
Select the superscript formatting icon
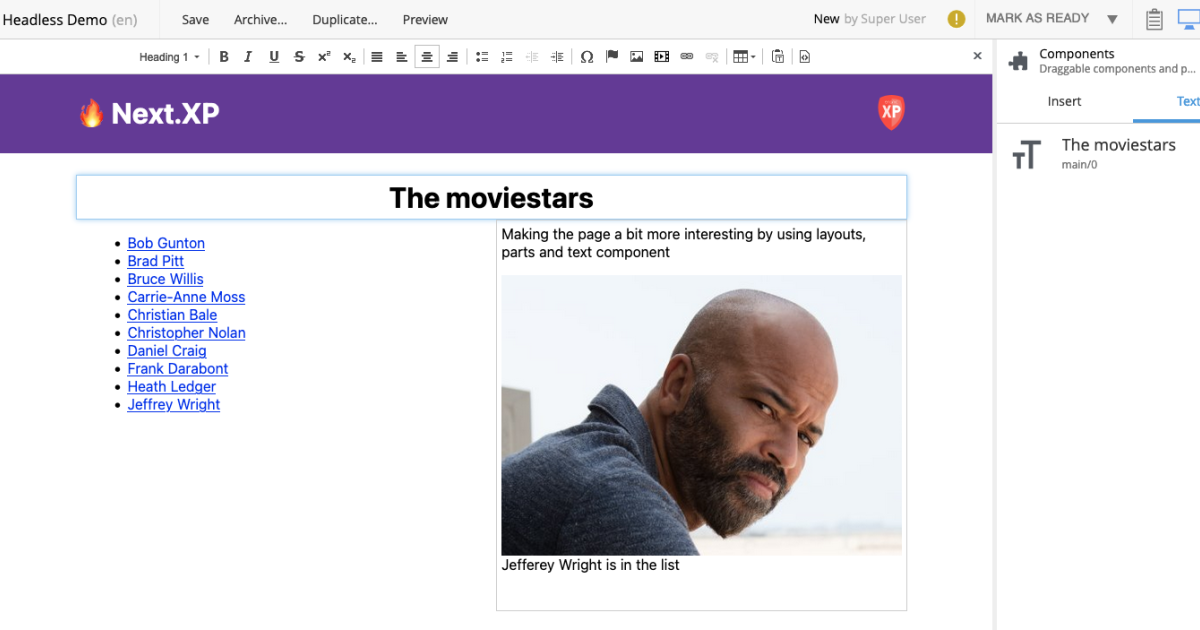coord(323,56)
